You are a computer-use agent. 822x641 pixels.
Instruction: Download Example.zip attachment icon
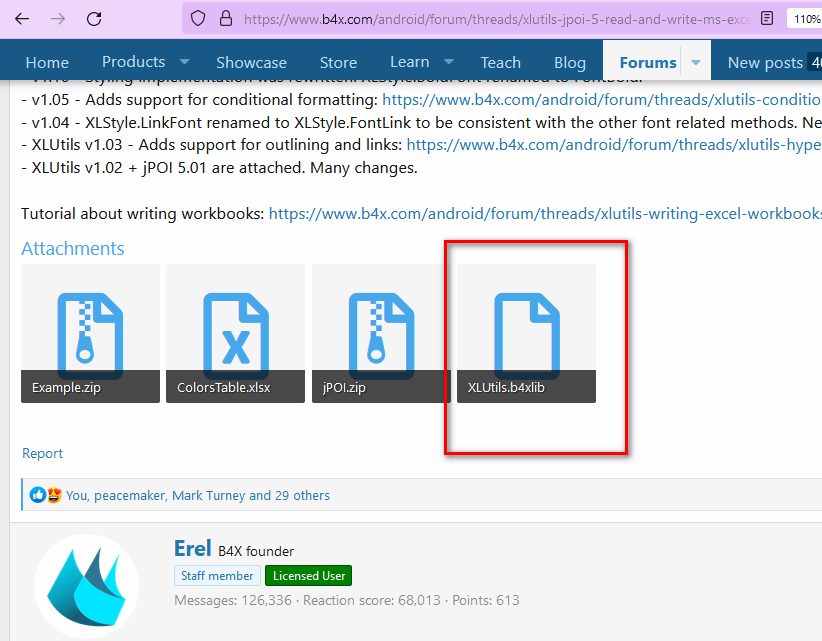[90, 331]
